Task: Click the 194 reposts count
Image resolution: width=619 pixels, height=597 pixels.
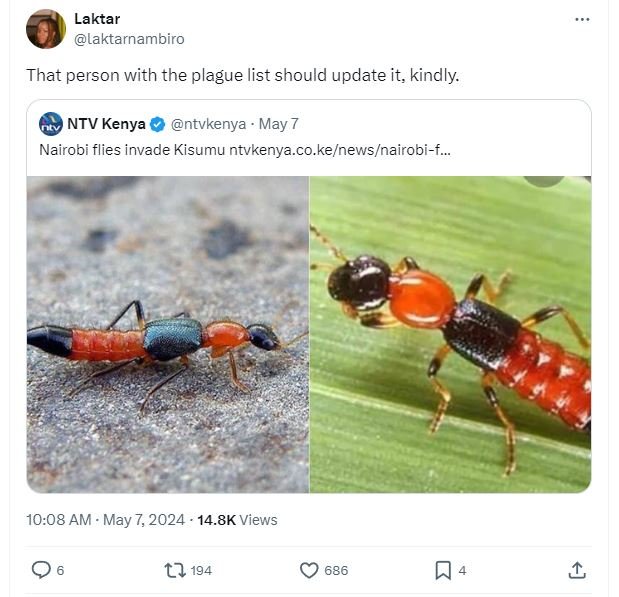Action: coord(201,570)
